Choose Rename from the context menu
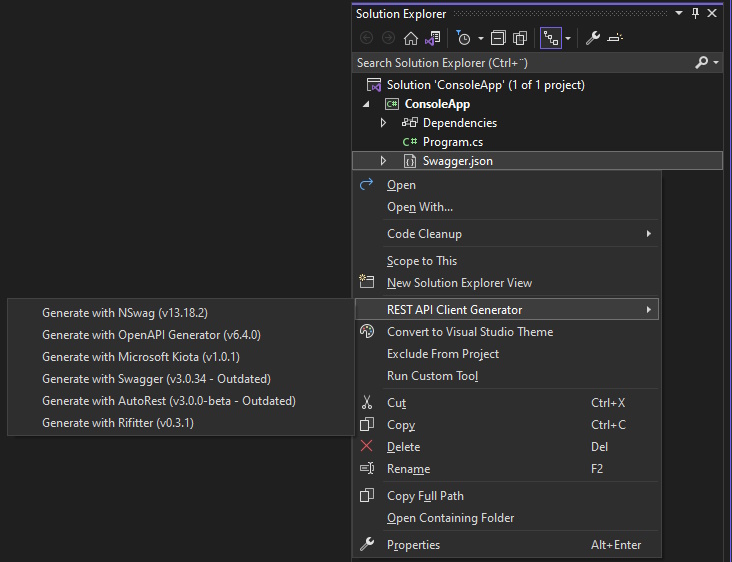The image size is (732, 562). [508, 469]
